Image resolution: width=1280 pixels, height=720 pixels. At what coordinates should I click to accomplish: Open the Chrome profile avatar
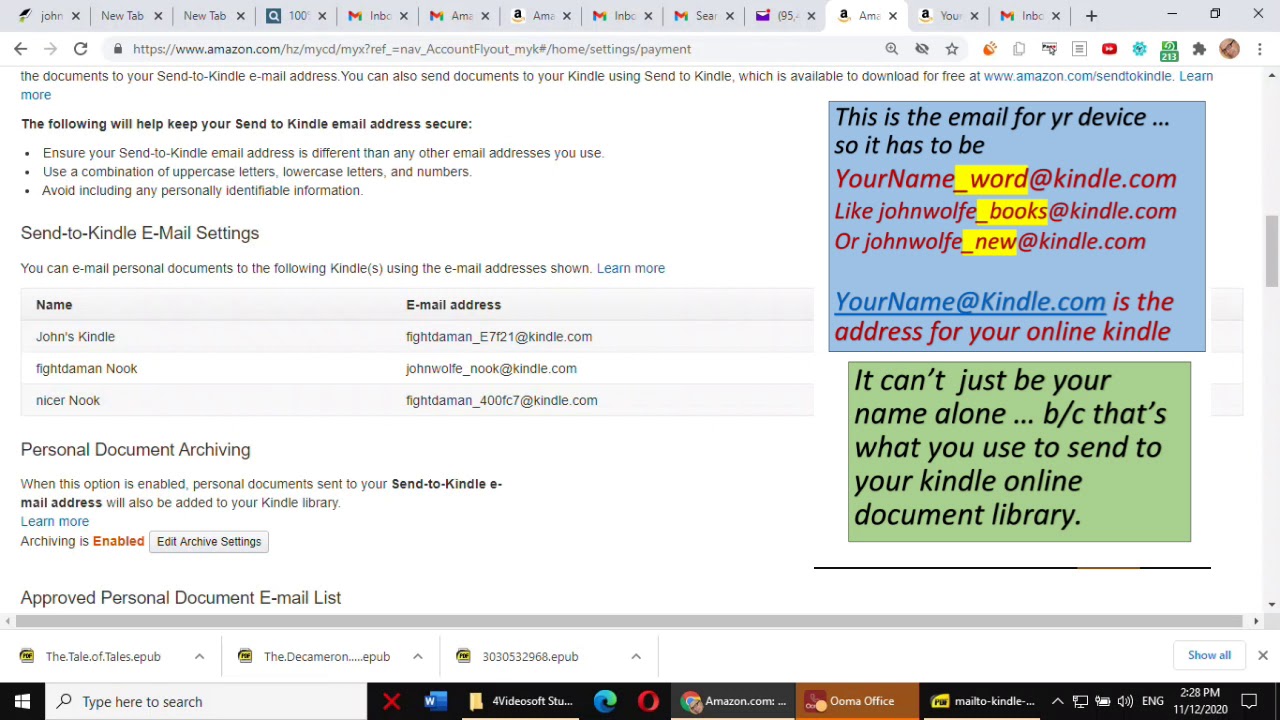click(x=1229, y=49)
